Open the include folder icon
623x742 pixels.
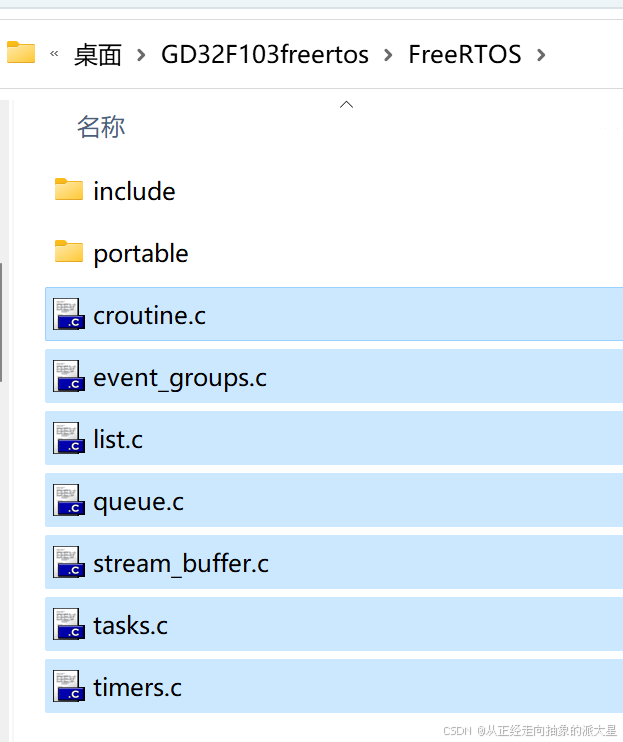coord(69,189)
